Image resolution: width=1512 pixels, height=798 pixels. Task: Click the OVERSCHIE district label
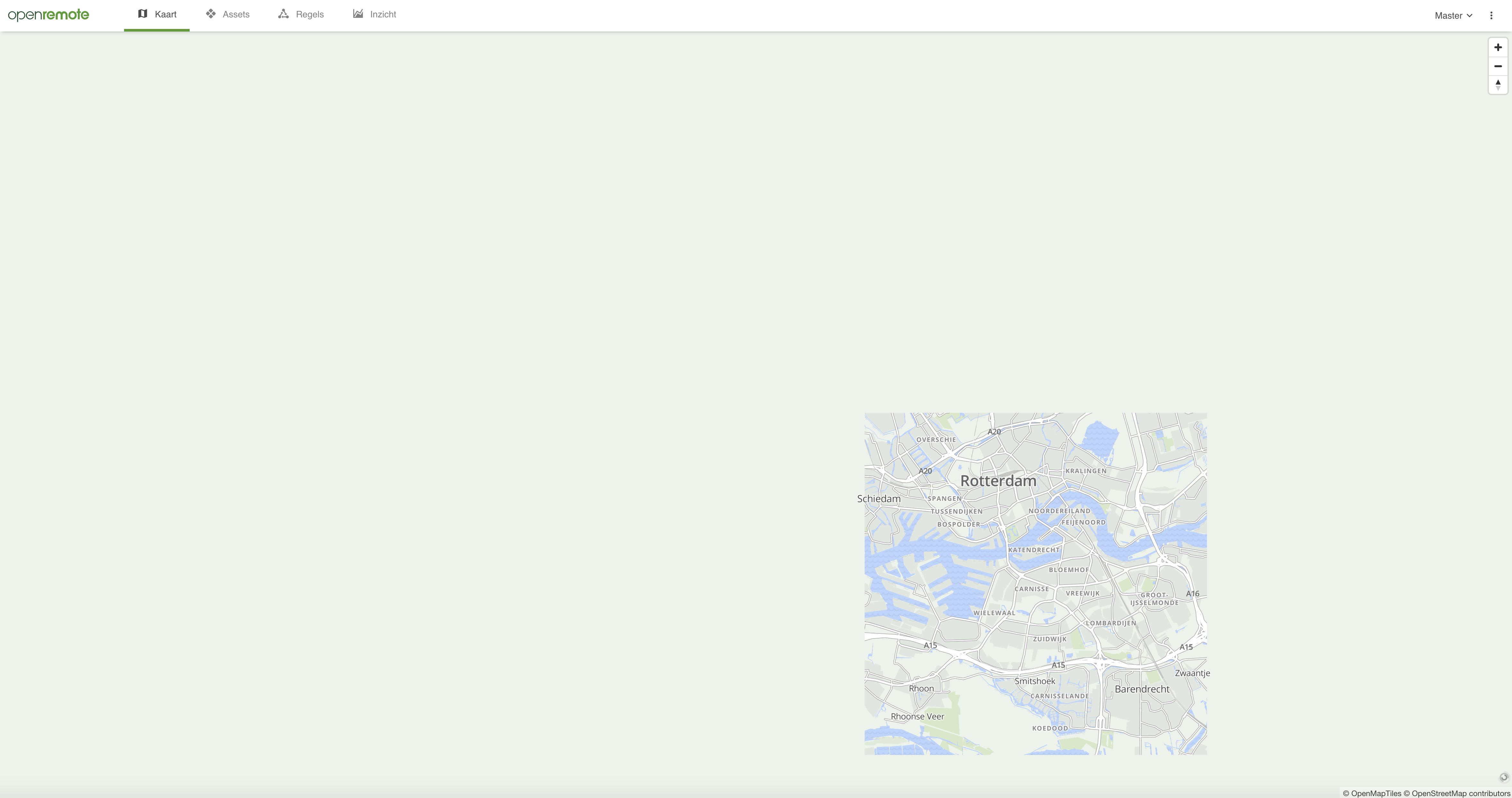(x=936, y=440)
